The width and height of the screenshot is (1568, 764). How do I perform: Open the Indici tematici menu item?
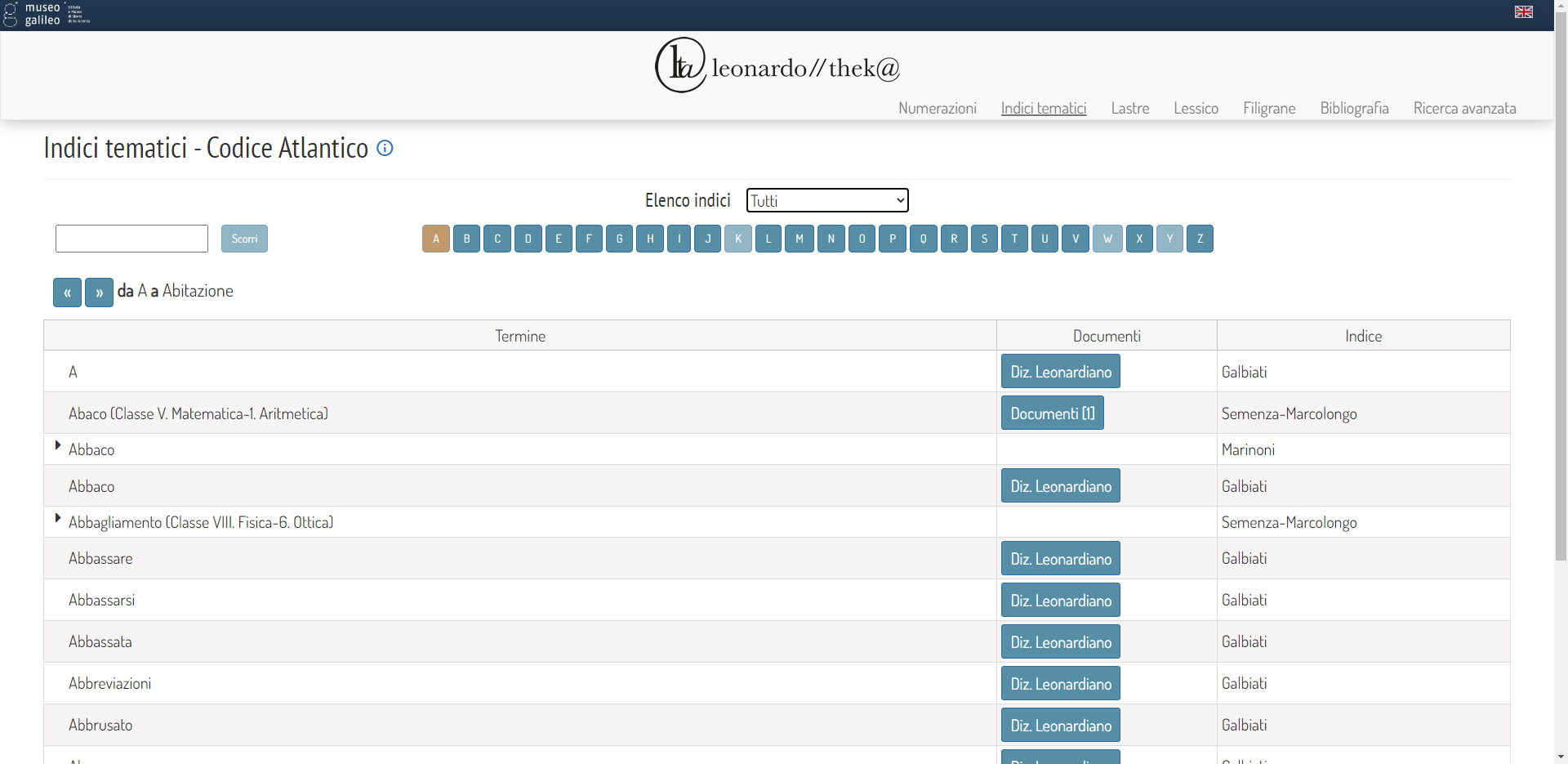point(1044,108)
